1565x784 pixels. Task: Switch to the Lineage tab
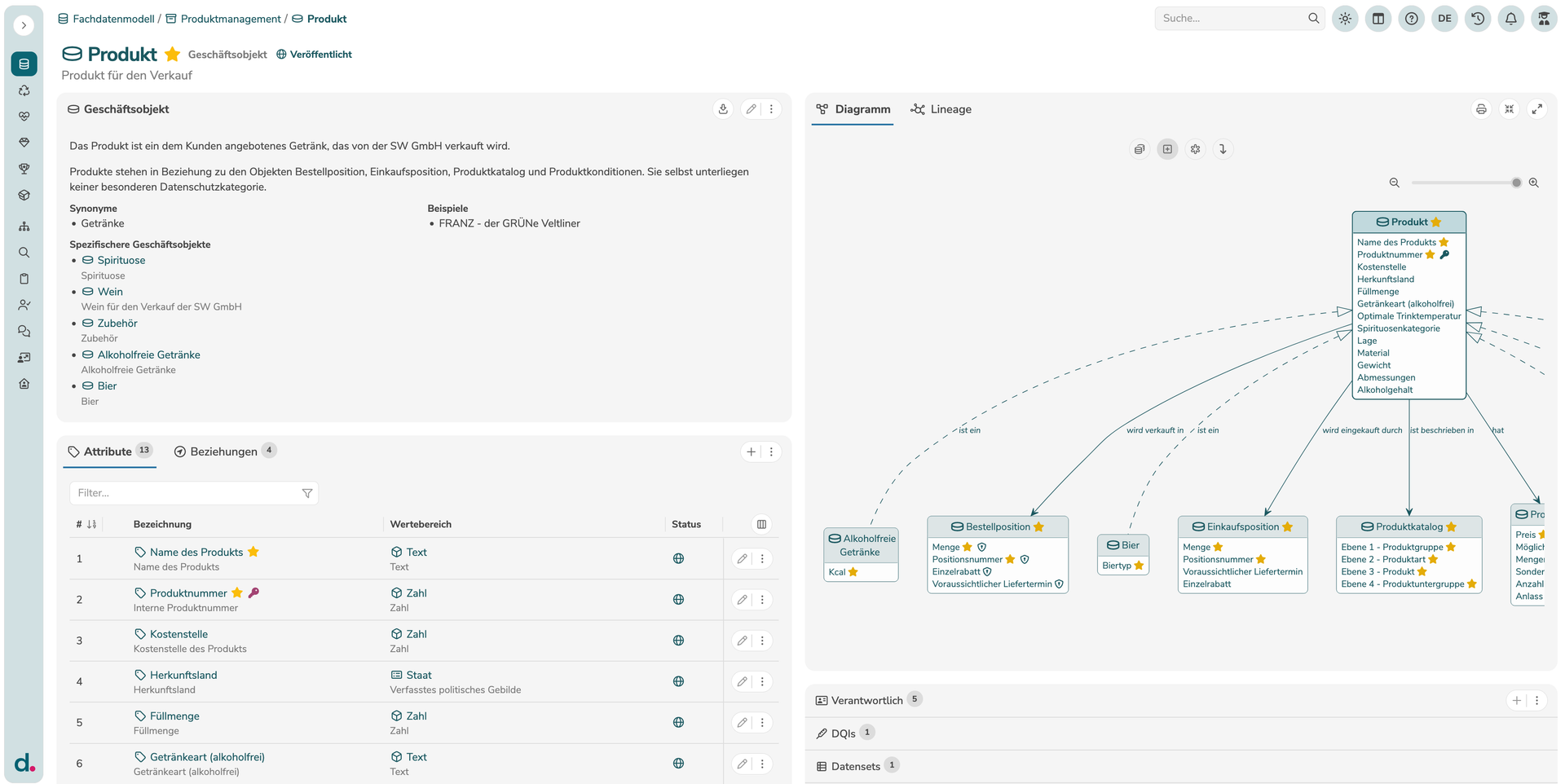point(941,109)
